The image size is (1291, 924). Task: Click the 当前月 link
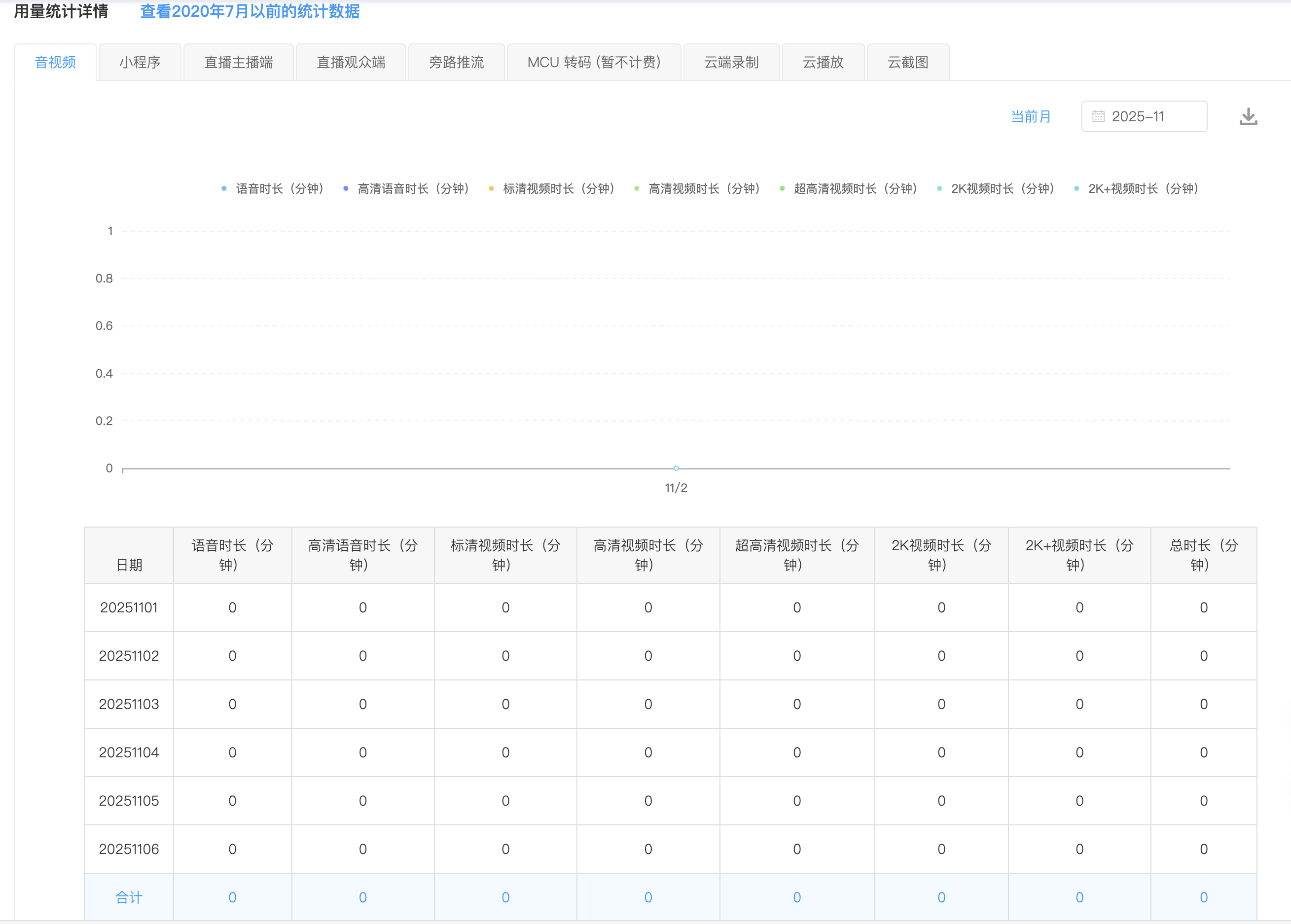(x=1031, y=117)
